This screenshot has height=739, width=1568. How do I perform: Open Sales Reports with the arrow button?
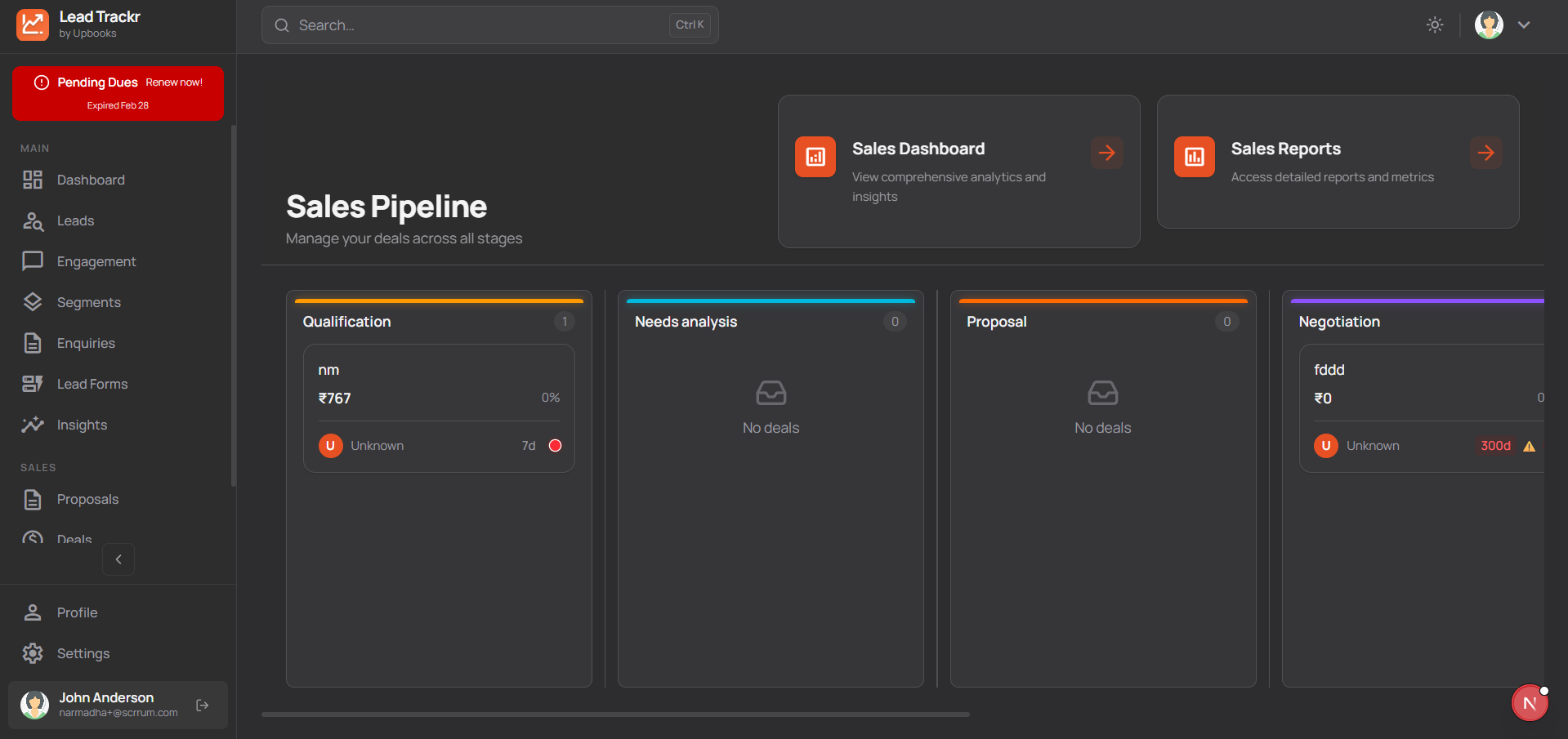click(1485, 153)
